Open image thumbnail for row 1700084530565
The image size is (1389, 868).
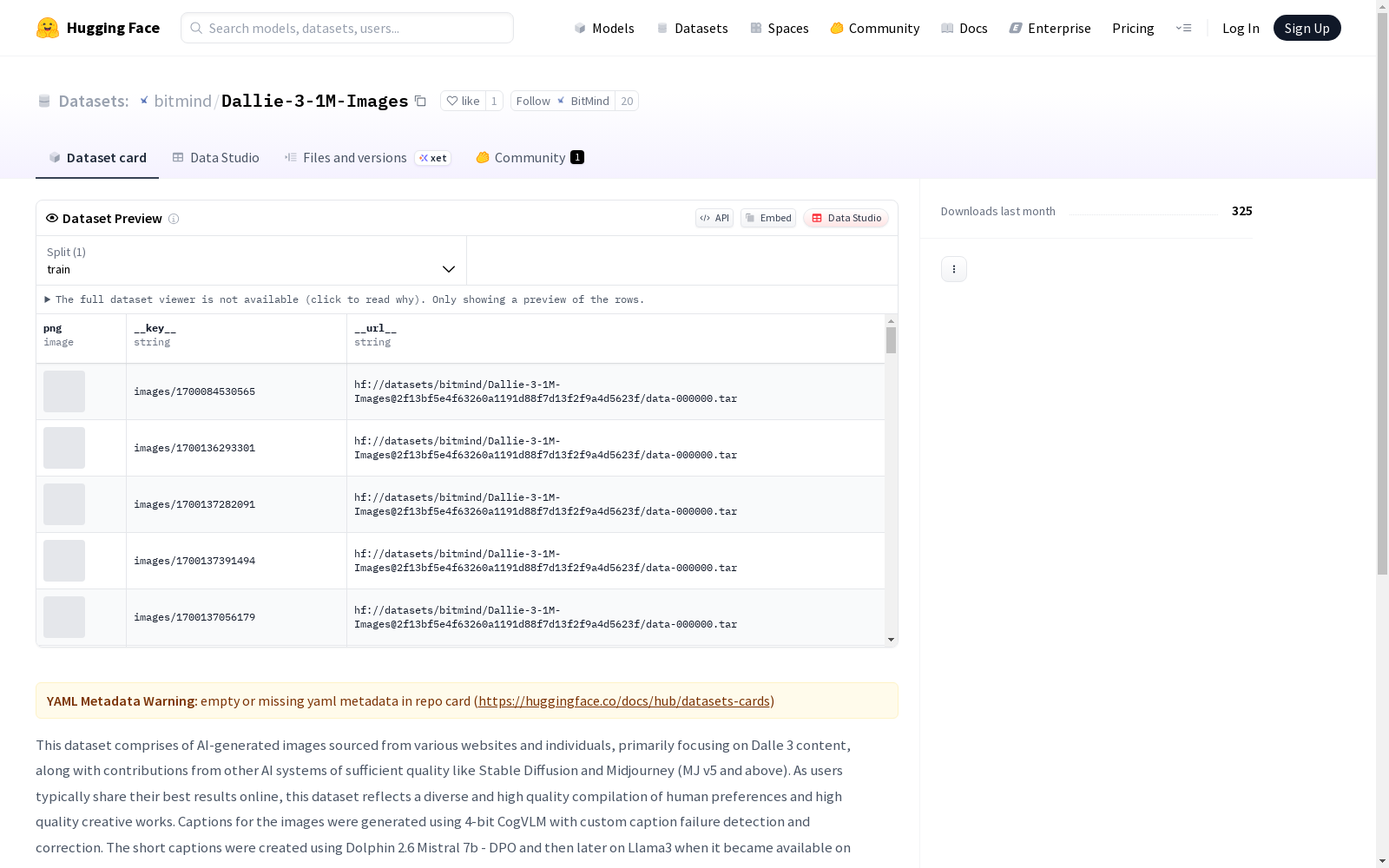64,391
